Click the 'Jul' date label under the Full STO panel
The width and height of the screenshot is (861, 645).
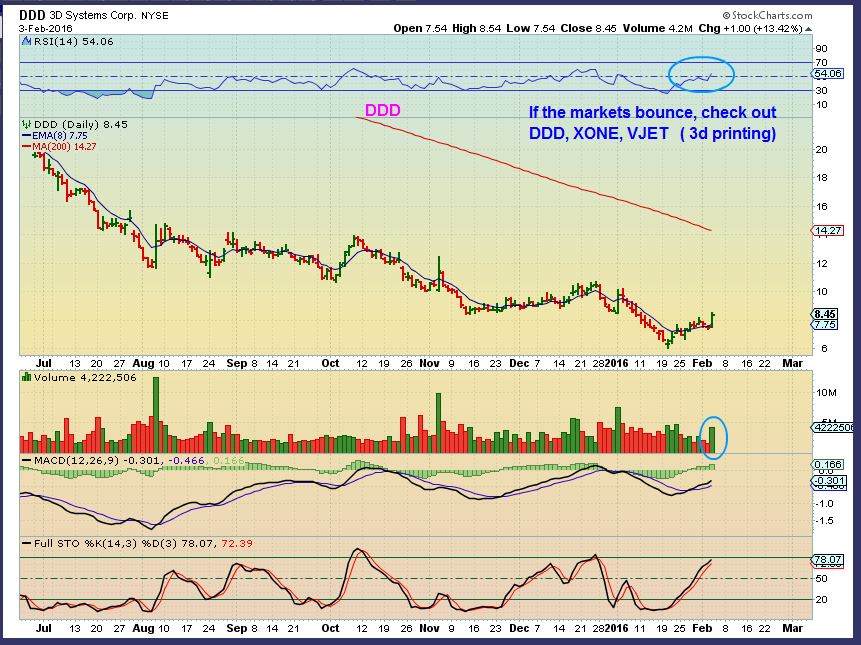tap(43, 628)
